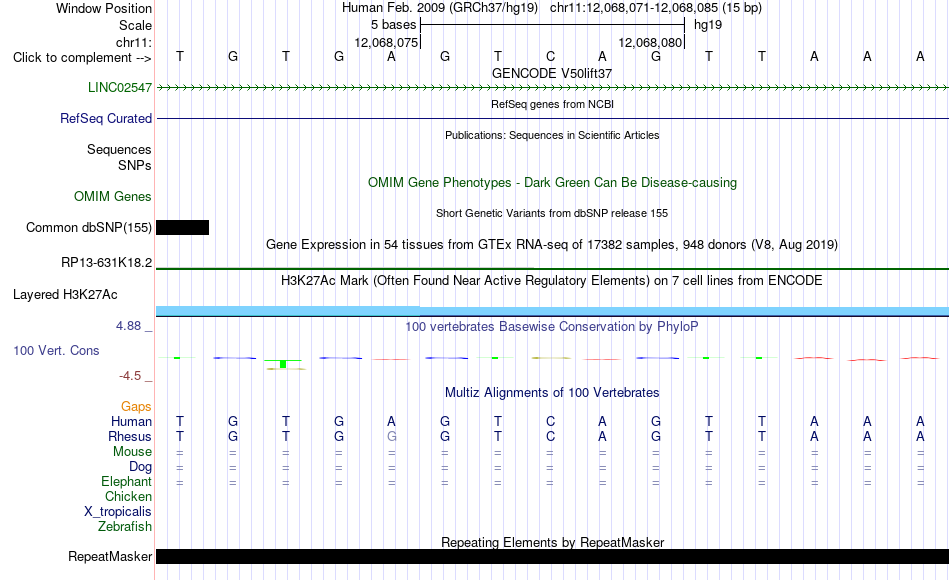Open 'Repeating Elements by RepeatMasker' title
Screen dimensions: 950x580
552,542
